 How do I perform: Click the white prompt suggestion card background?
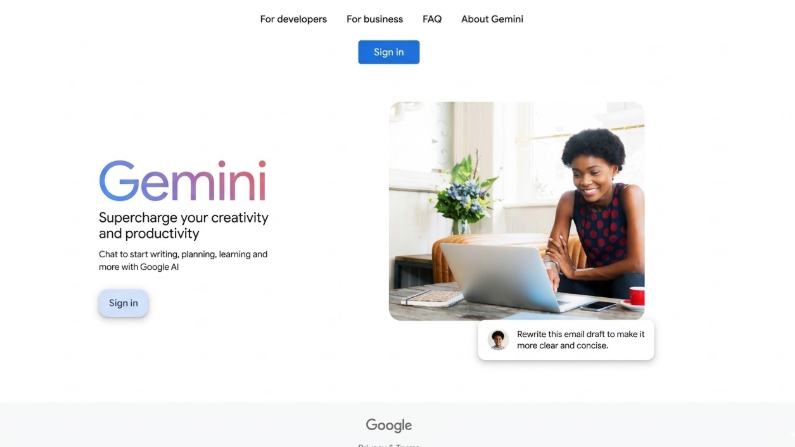(566, 340)
